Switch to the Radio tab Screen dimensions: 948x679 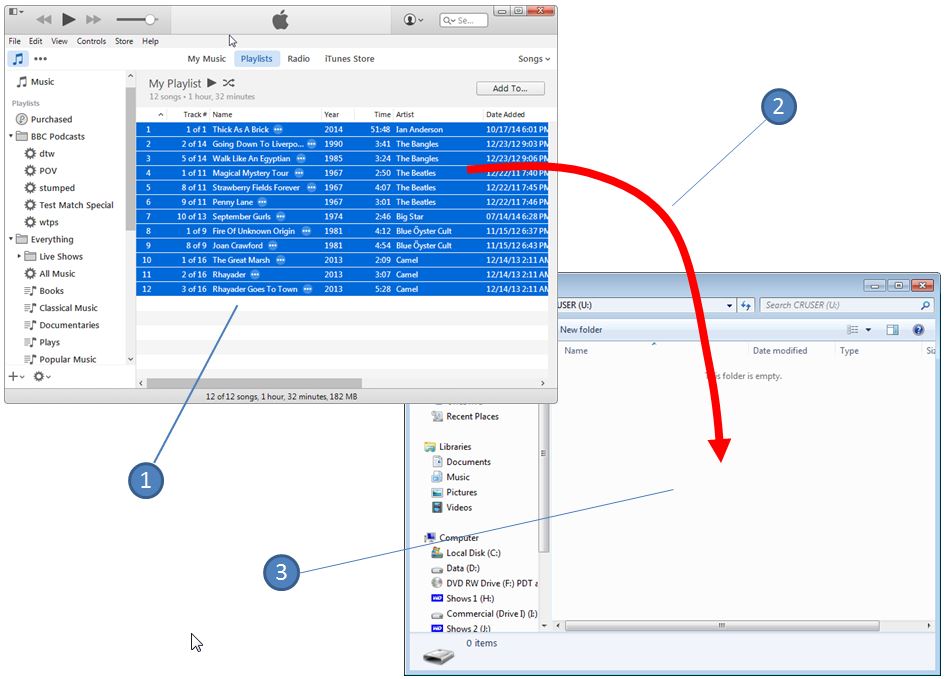coord(298,58)
